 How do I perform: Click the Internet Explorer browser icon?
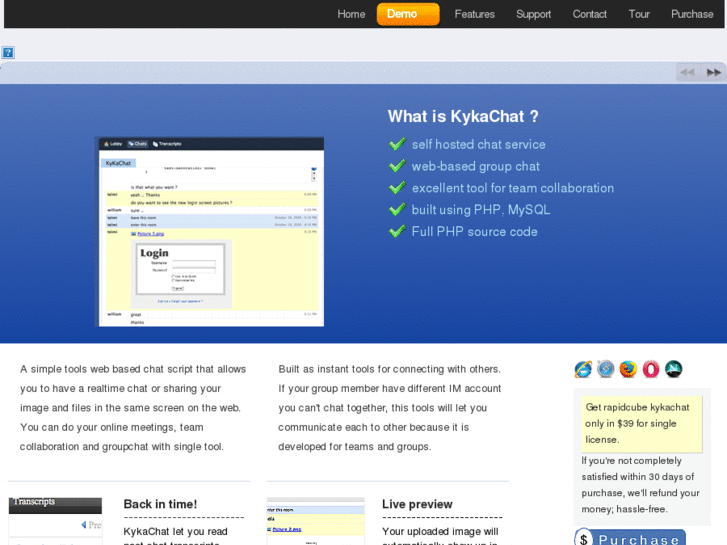[583, 369]
